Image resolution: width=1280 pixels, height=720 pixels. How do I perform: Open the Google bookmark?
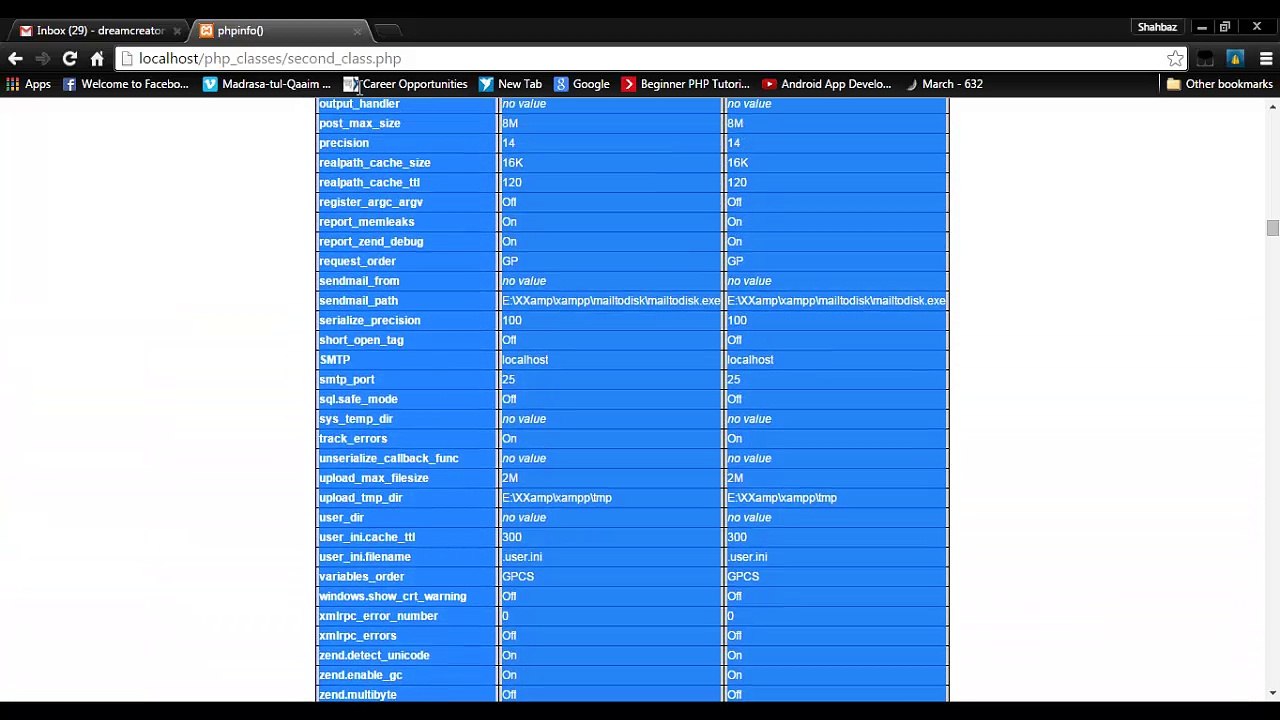[581, 84]
